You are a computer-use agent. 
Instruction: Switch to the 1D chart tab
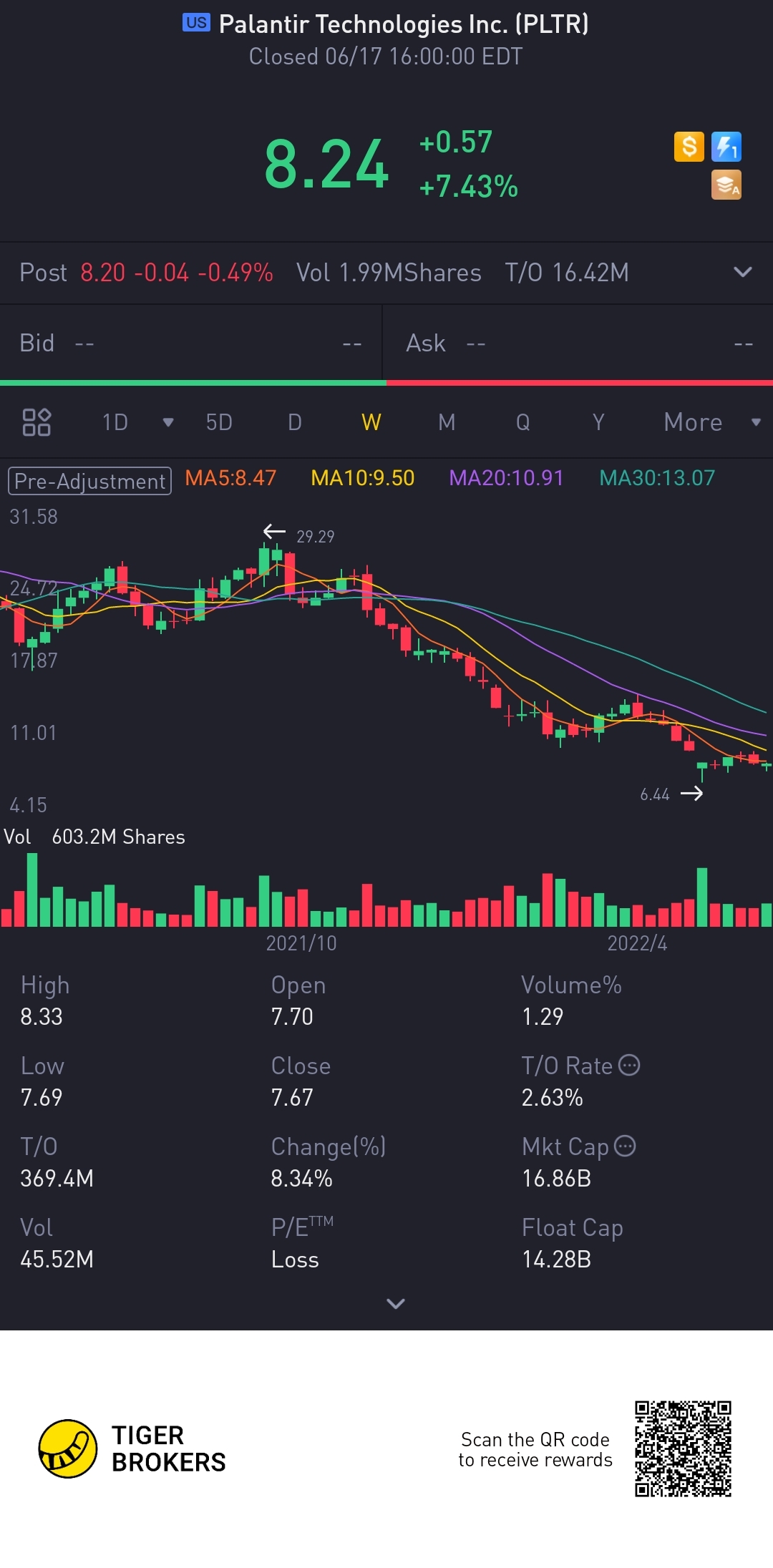(115, 422)
